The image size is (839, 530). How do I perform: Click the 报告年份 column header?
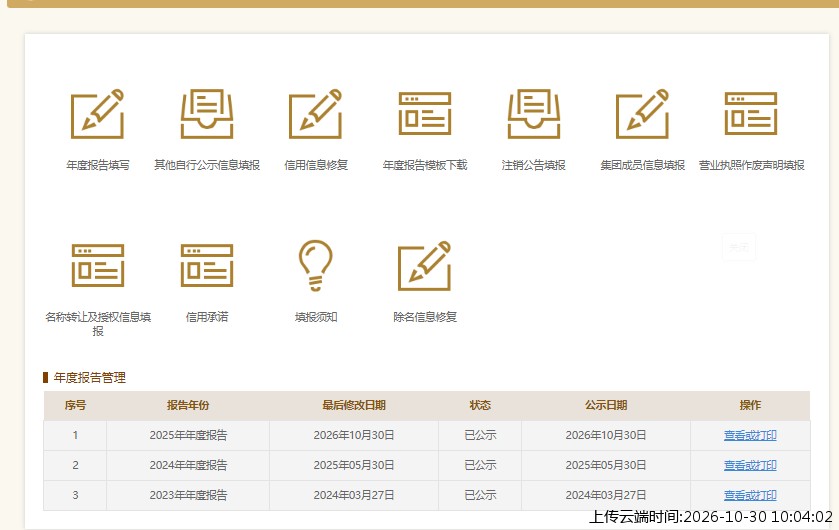tap(188, 405)
